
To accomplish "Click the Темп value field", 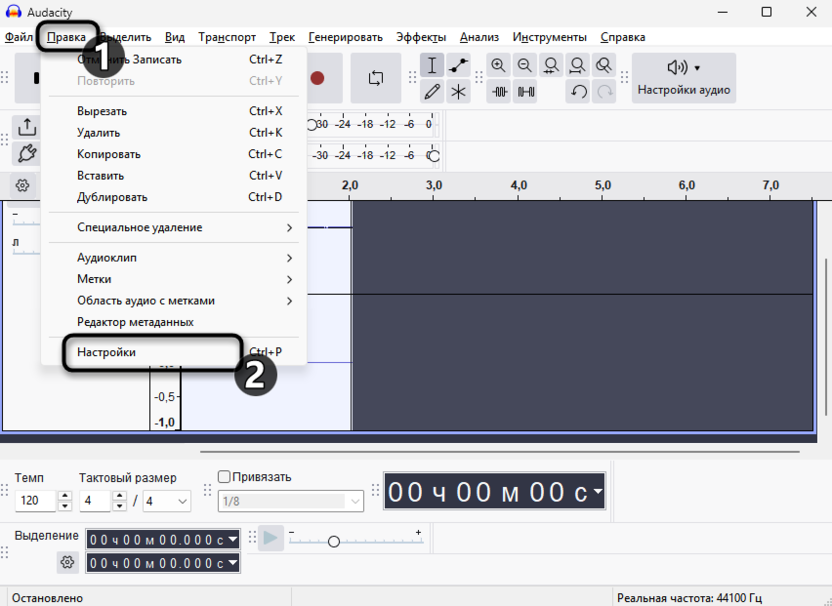I will pos(37,501).
